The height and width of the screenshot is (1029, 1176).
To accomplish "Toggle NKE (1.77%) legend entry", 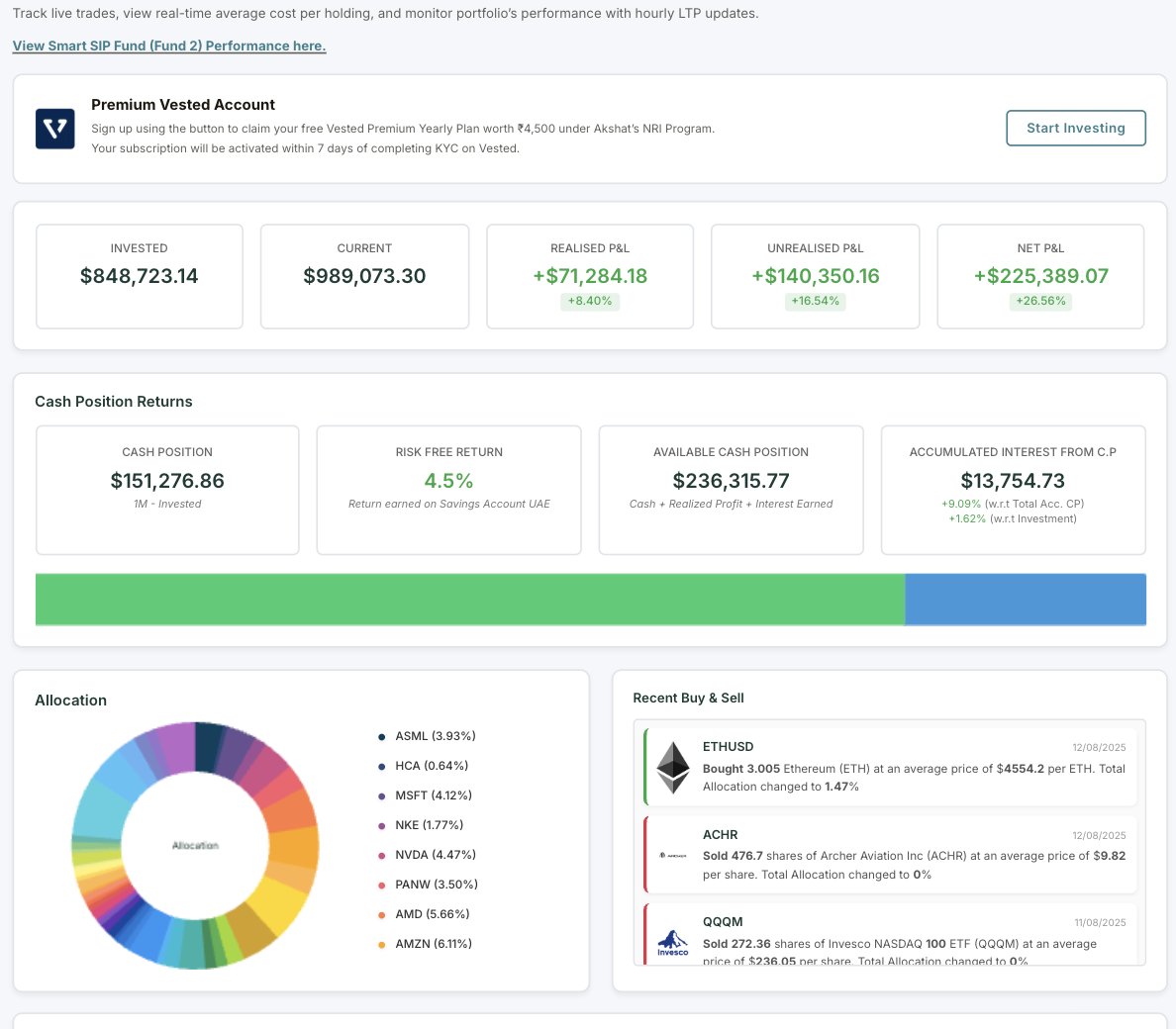I will [421, 825].
